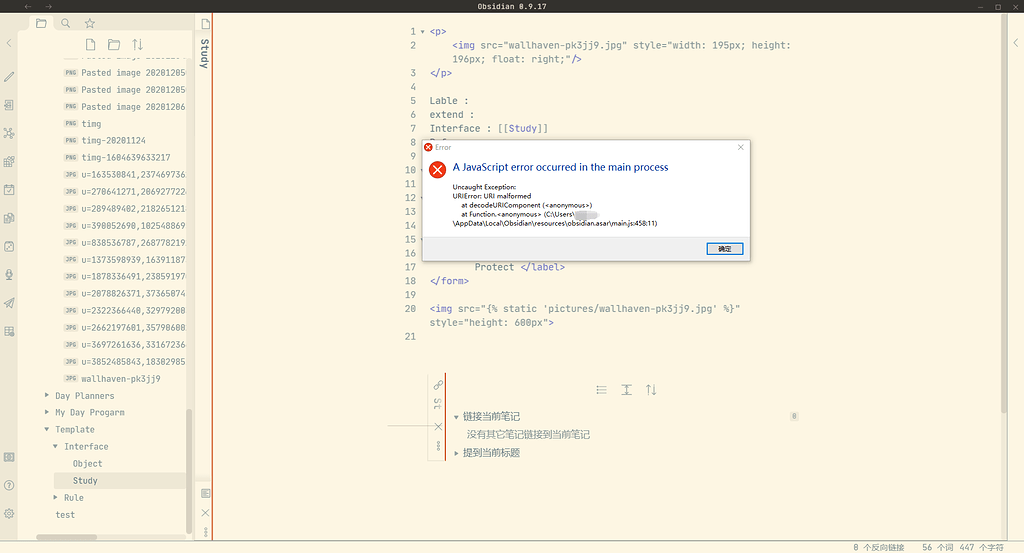Open the wallhaven-pk3jj9 image file
Screen dimensions: 1024x553
120,379
